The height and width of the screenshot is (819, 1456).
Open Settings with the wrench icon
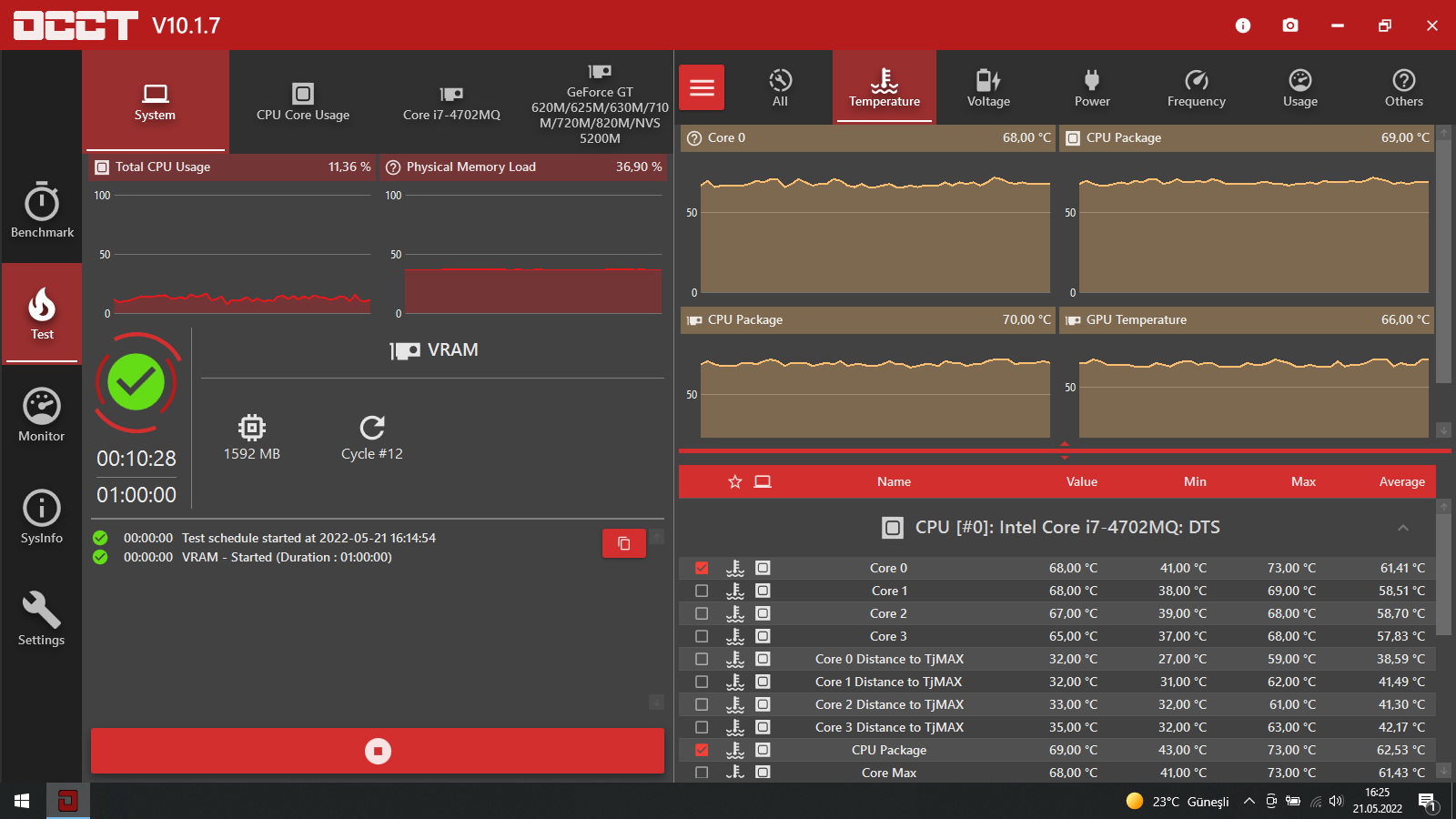point(42,619)
